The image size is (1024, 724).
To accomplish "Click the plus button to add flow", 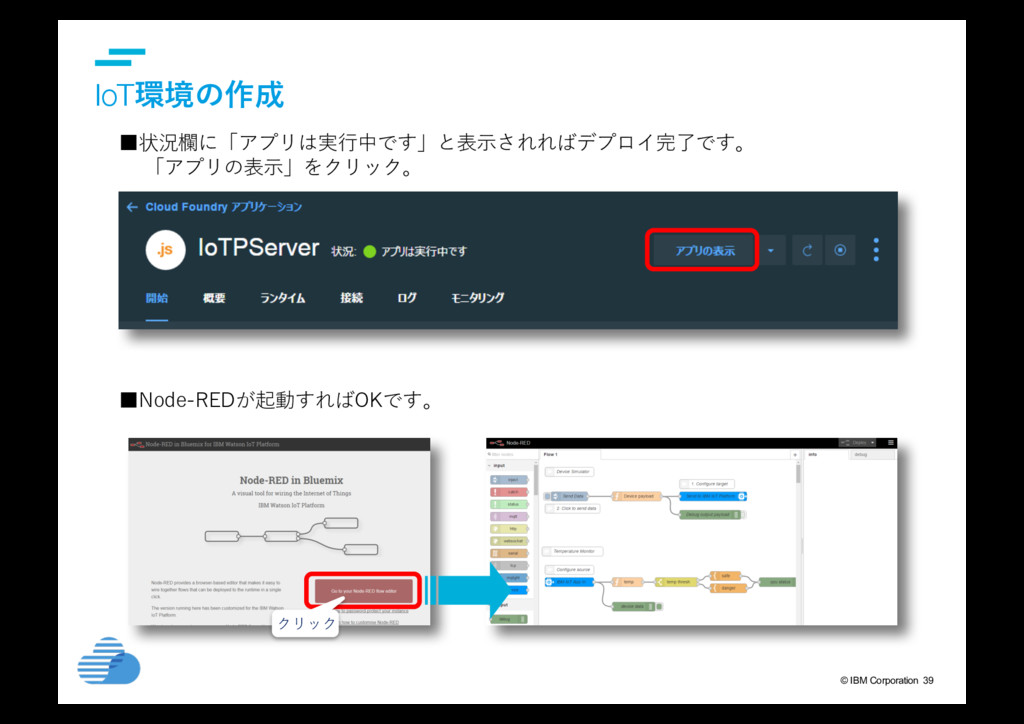I will click(794, 454).
